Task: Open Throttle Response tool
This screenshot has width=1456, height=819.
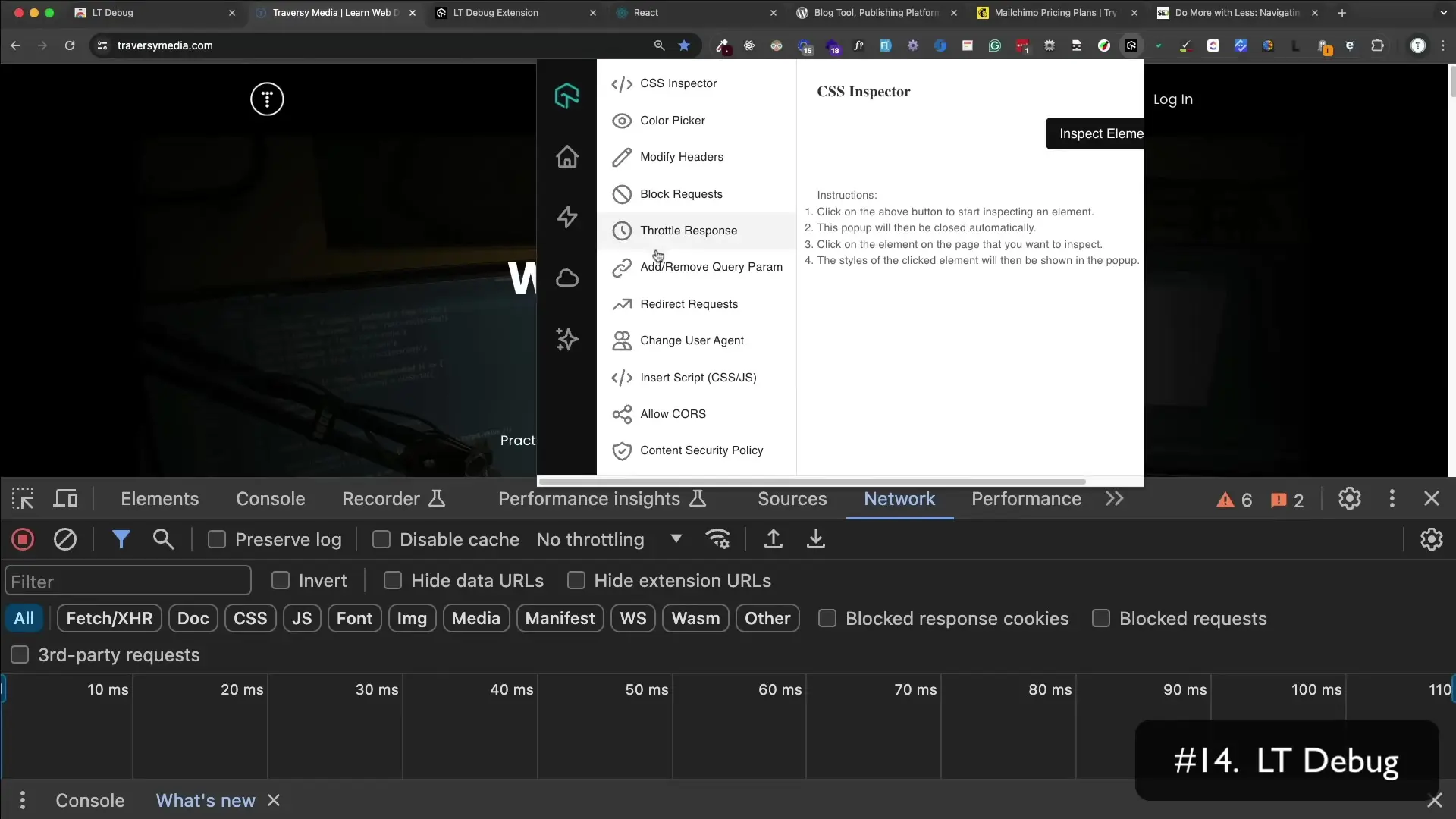Action: 696,231
